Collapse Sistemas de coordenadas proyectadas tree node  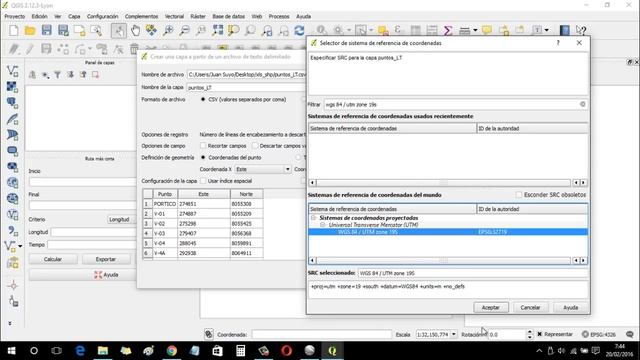[313, 218]
